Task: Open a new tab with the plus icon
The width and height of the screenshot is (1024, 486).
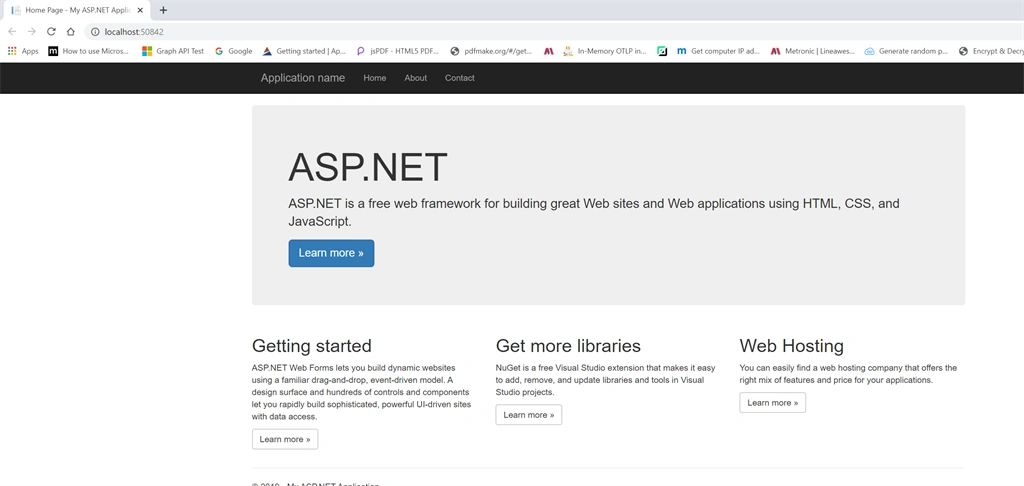Action: pos(163,10)
